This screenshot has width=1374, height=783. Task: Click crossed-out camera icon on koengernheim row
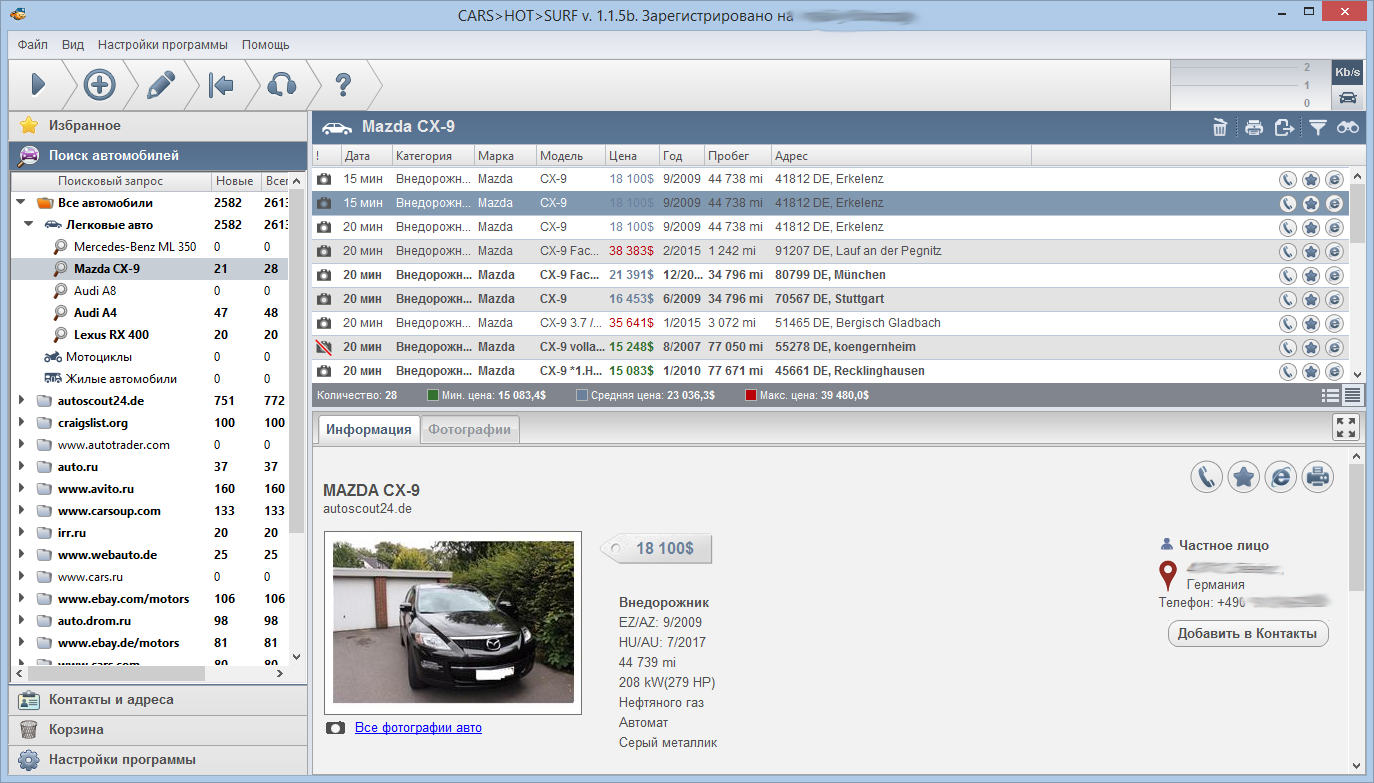pyautogui.click(x=324, y=347)
